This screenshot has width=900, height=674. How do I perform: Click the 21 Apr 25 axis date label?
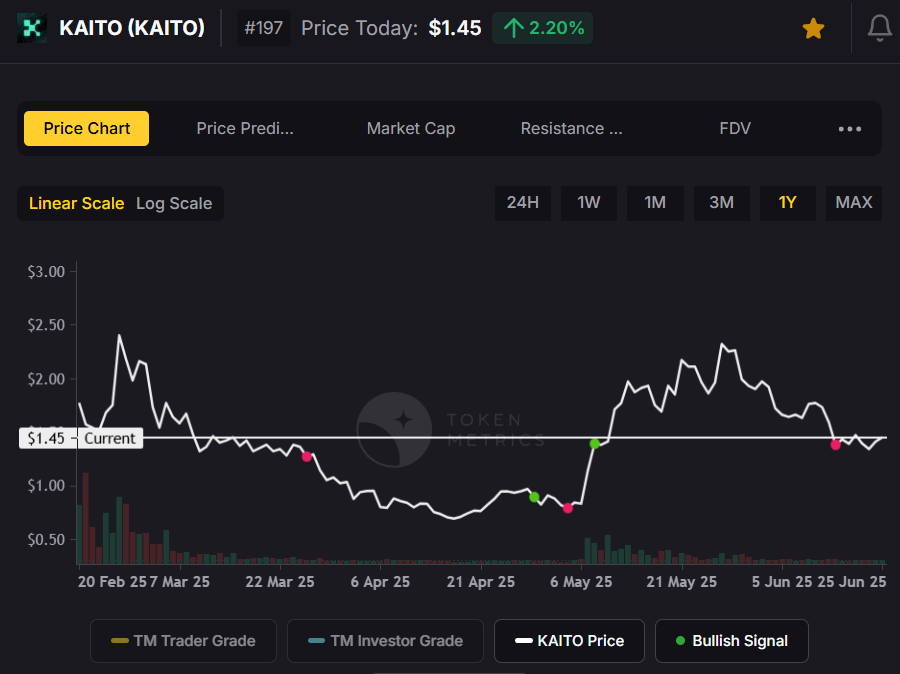(480, 582)
